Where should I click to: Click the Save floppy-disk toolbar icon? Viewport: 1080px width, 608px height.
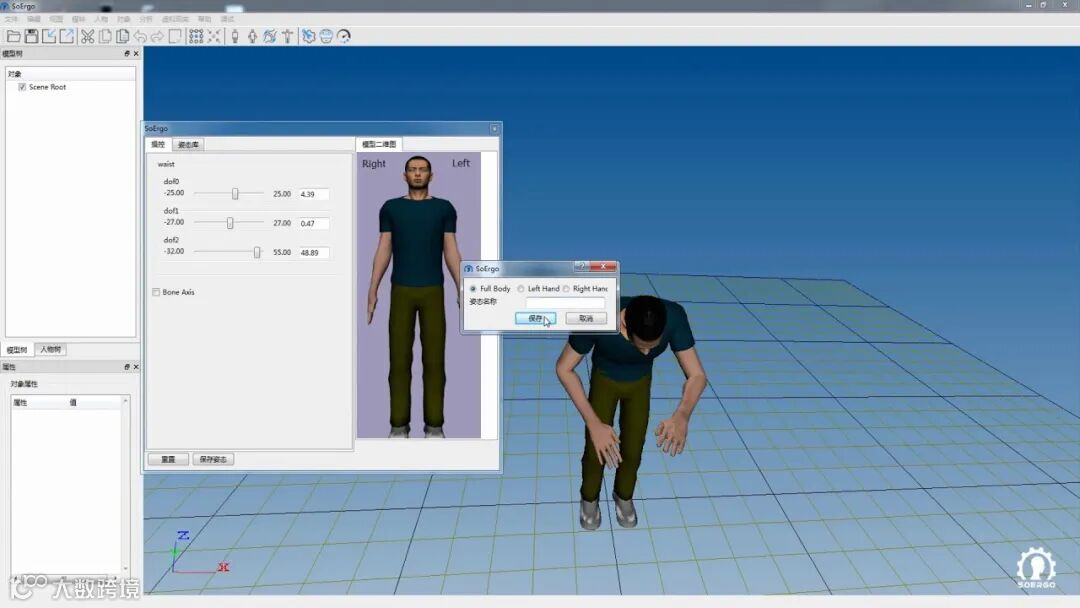point(31,36)
